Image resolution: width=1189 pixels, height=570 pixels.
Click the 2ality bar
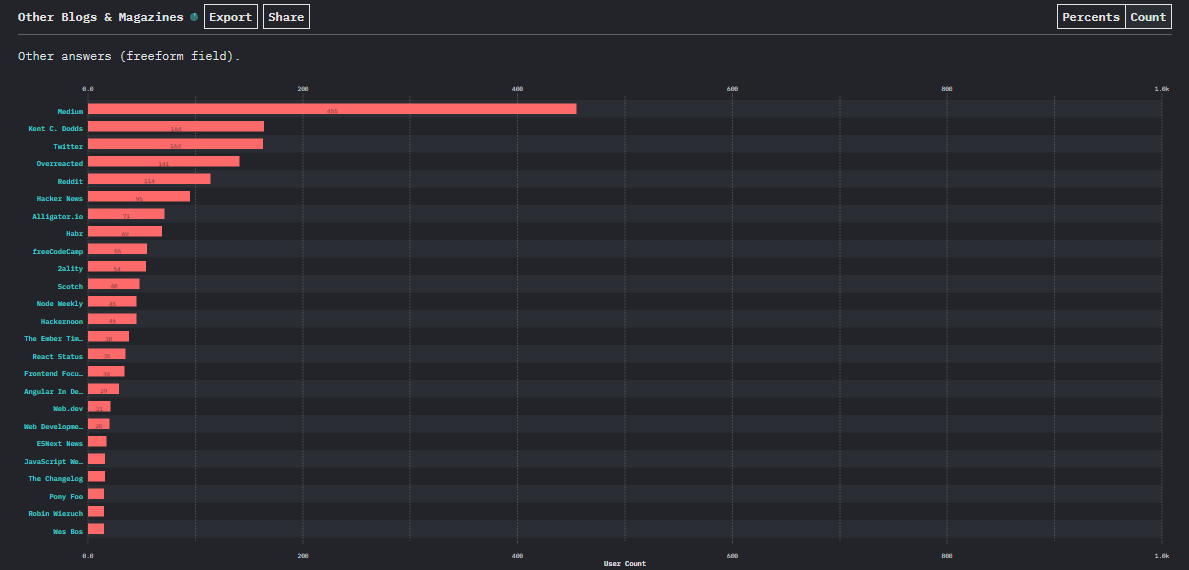tap(117, 266)
